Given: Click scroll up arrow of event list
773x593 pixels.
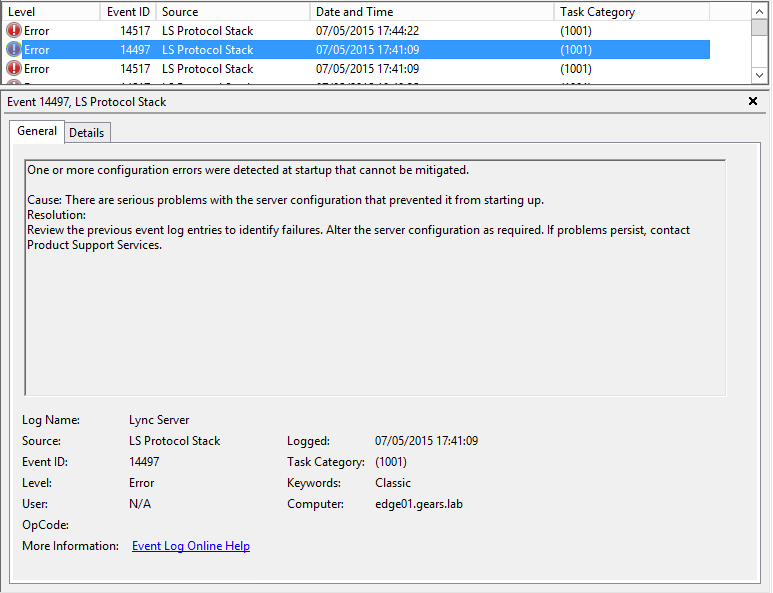Looking at the screenshot, I should pos(759,11).
